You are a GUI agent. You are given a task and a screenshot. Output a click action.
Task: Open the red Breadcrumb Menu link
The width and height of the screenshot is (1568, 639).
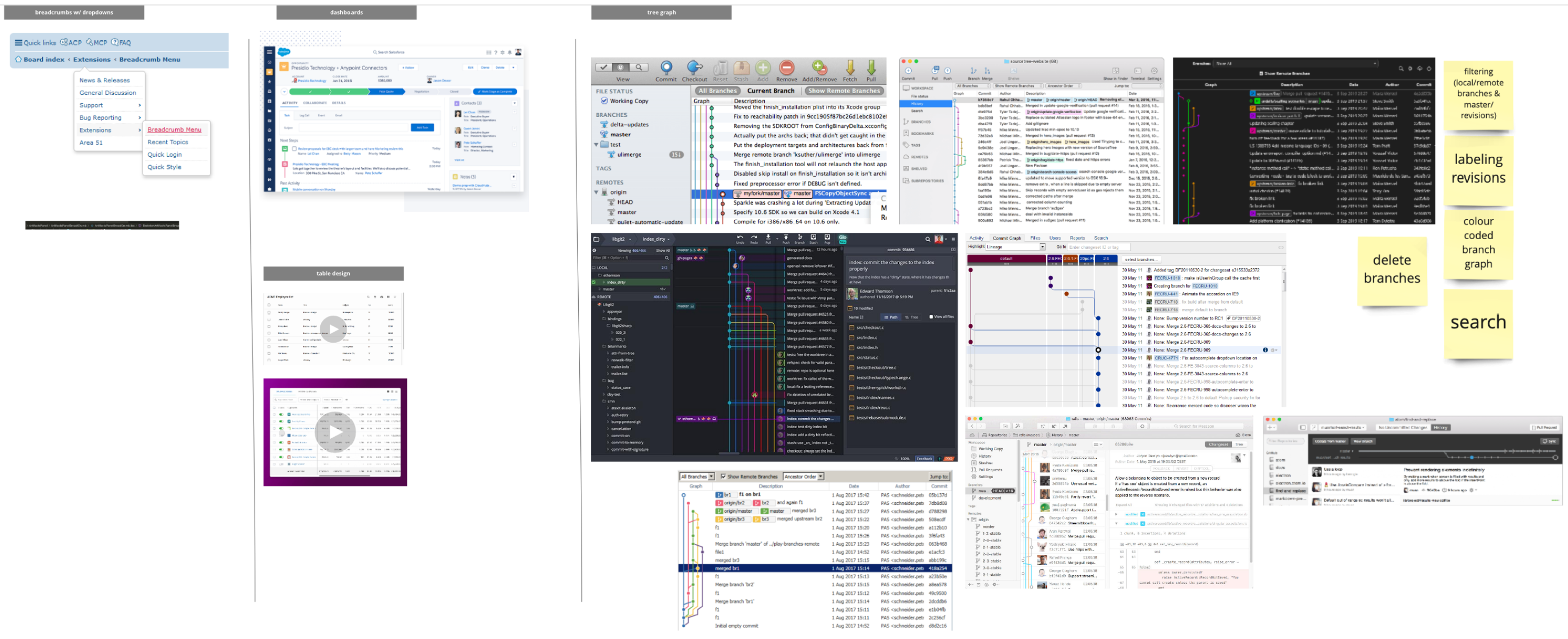click(174, 129)
